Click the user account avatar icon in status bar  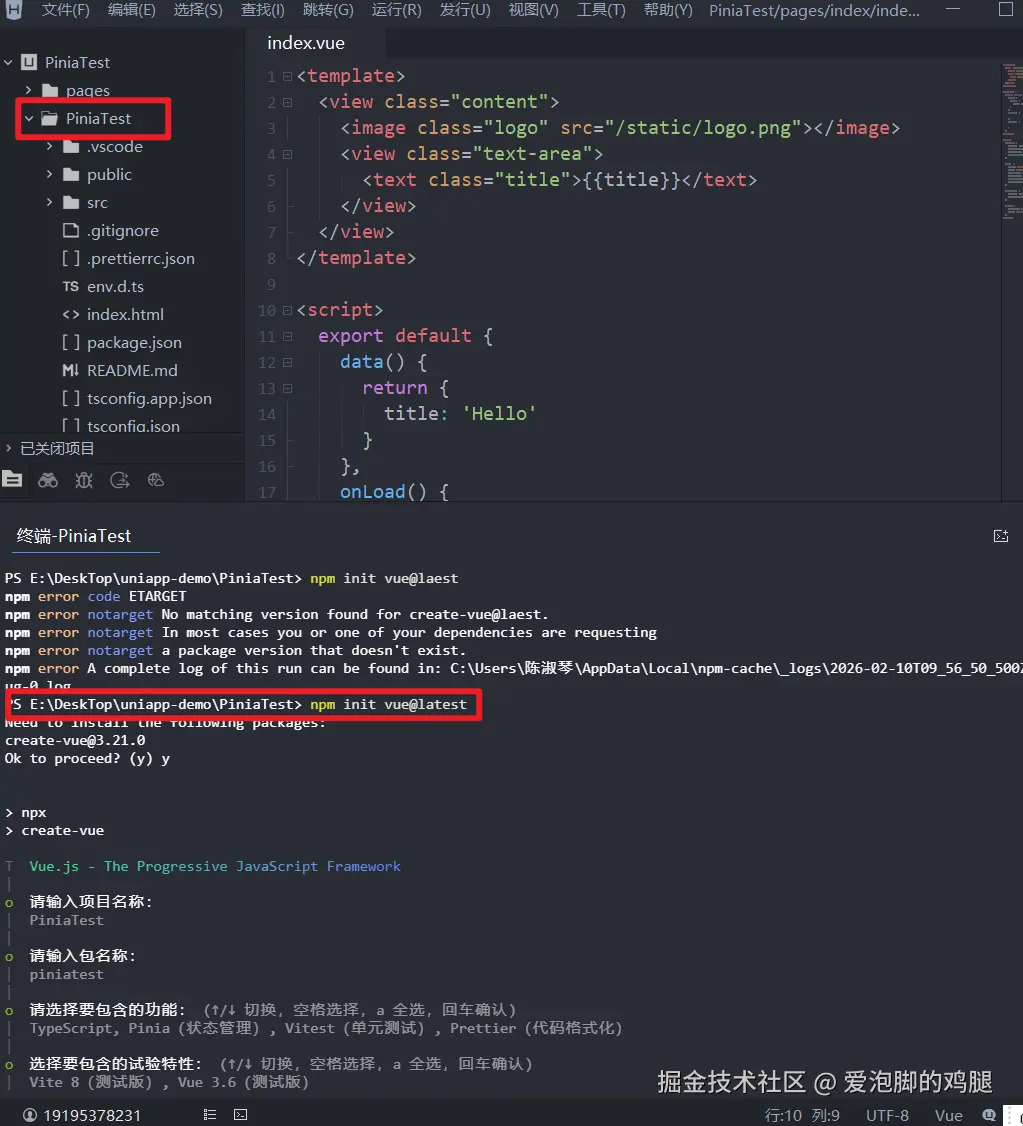(30, 1115)
